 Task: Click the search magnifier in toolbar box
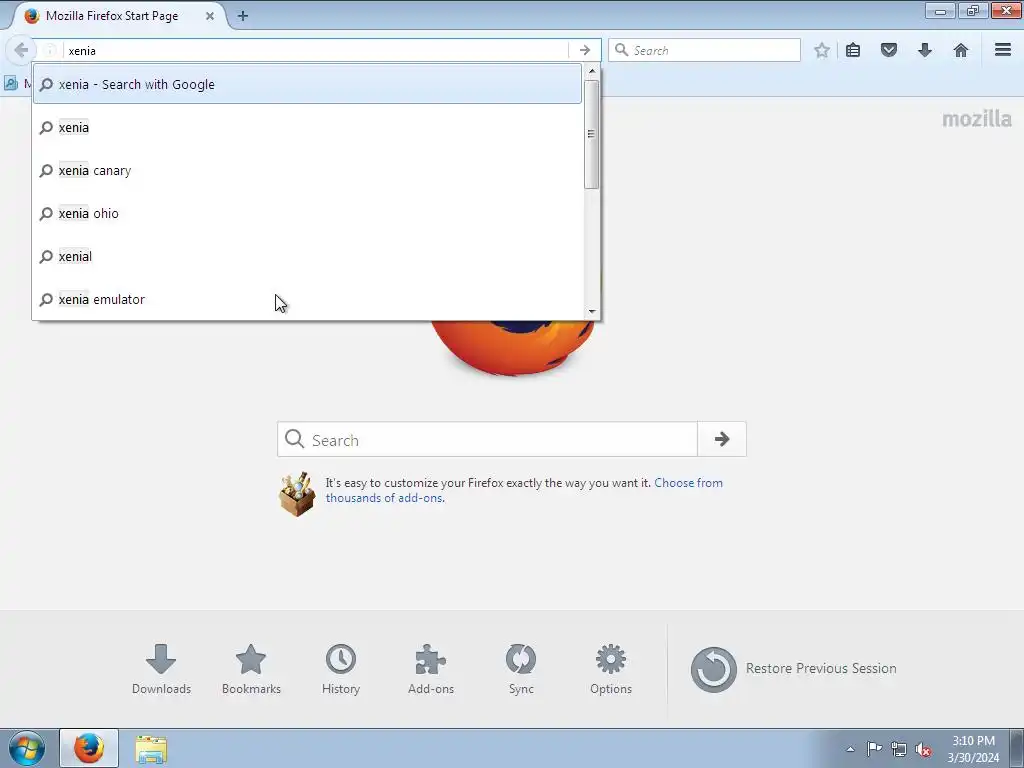[622, 50]
